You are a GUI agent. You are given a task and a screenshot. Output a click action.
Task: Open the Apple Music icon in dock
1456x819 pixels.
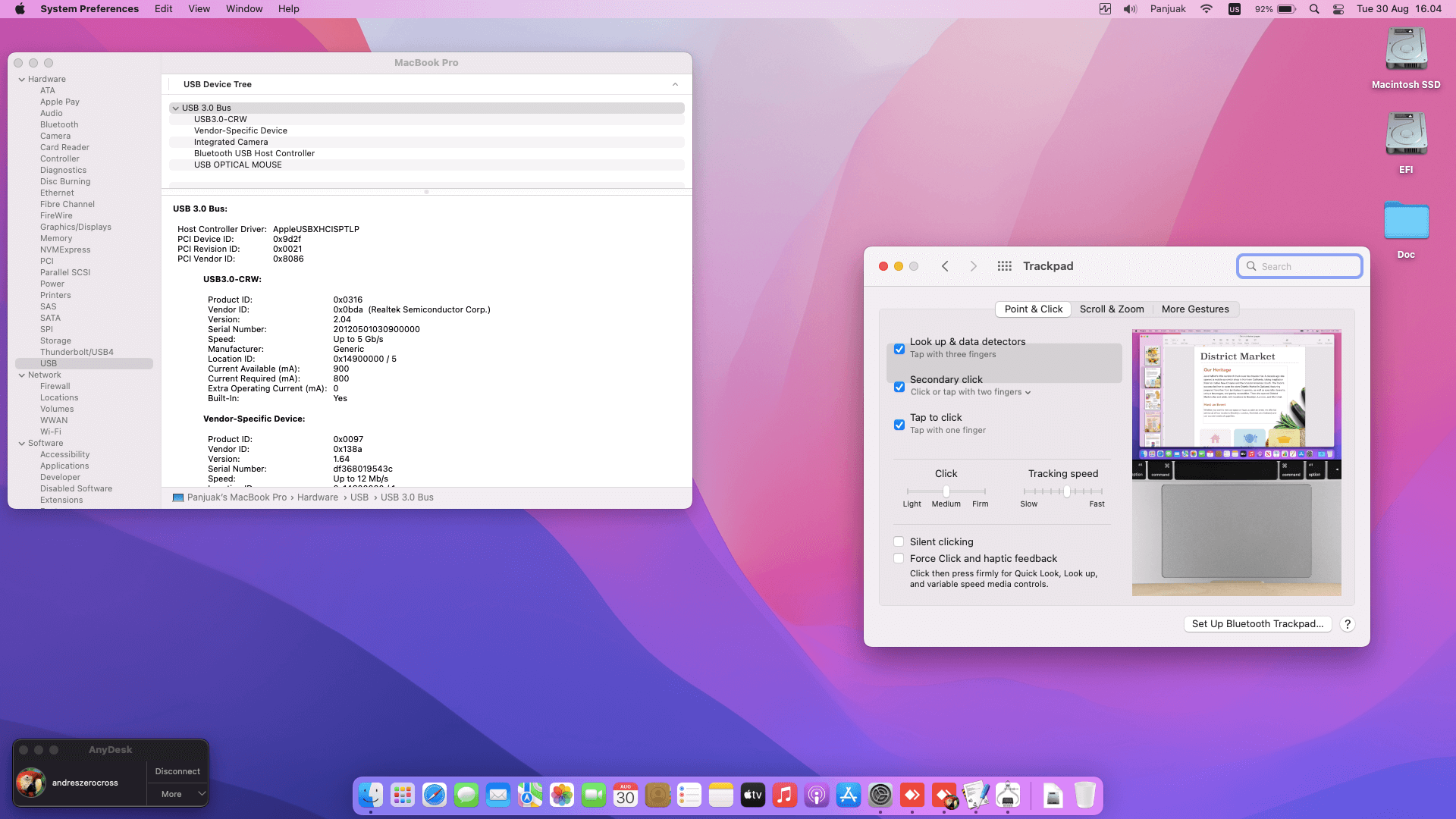[x=785, y=795]
